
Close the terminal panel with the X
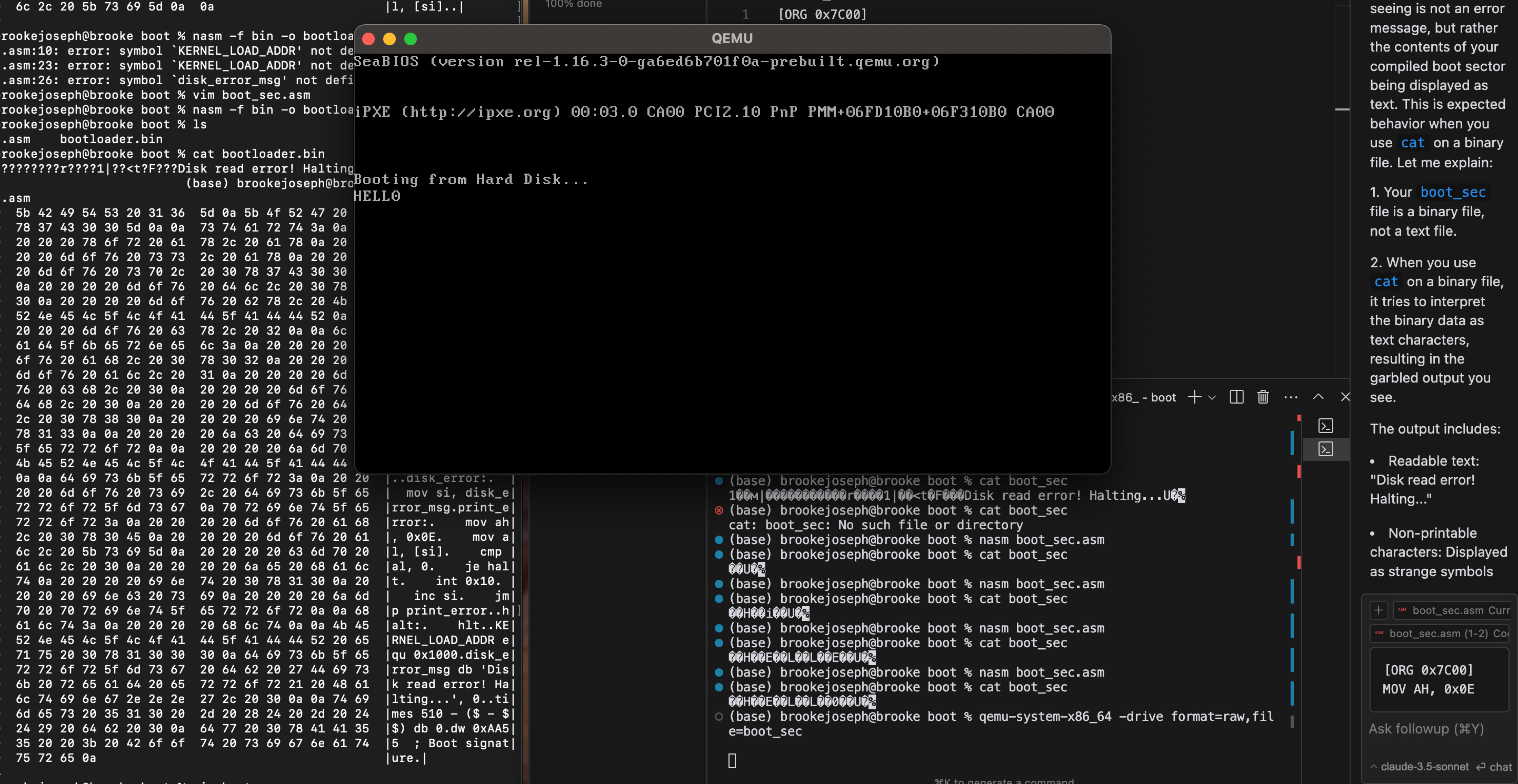tap(1345, 397)
